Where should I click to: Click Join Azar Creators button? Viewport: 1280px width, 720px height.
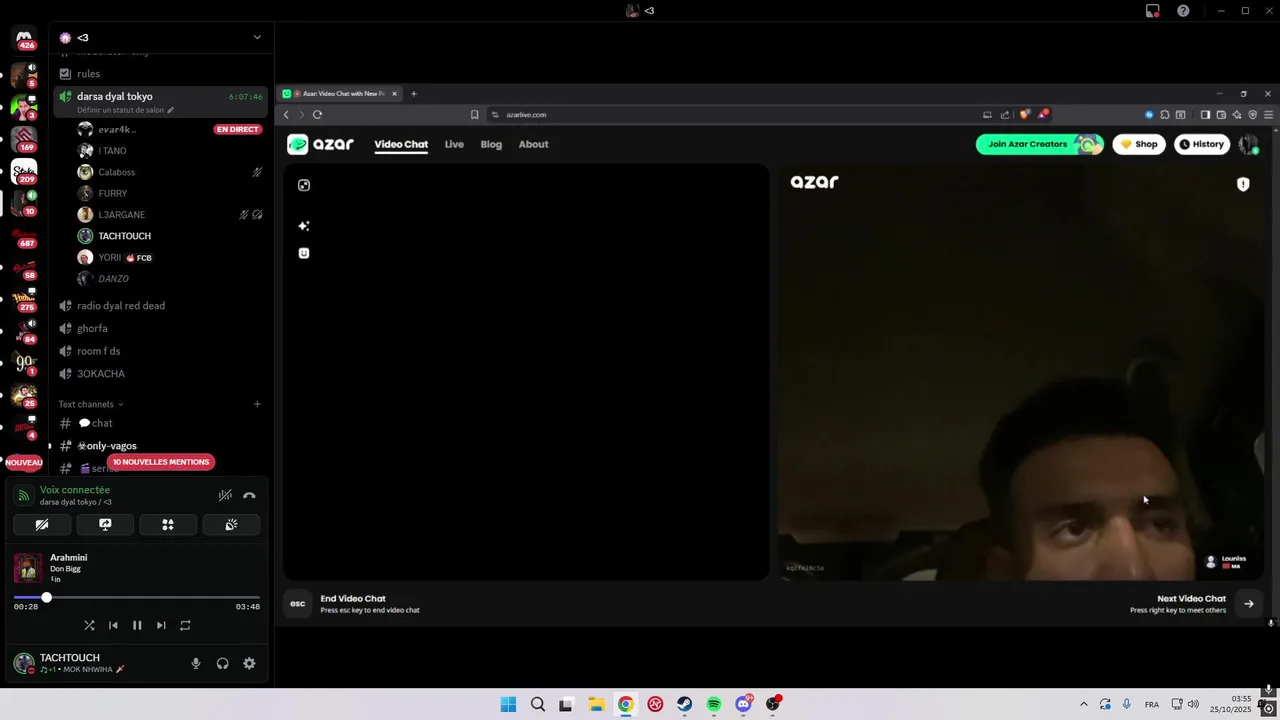1040,144
